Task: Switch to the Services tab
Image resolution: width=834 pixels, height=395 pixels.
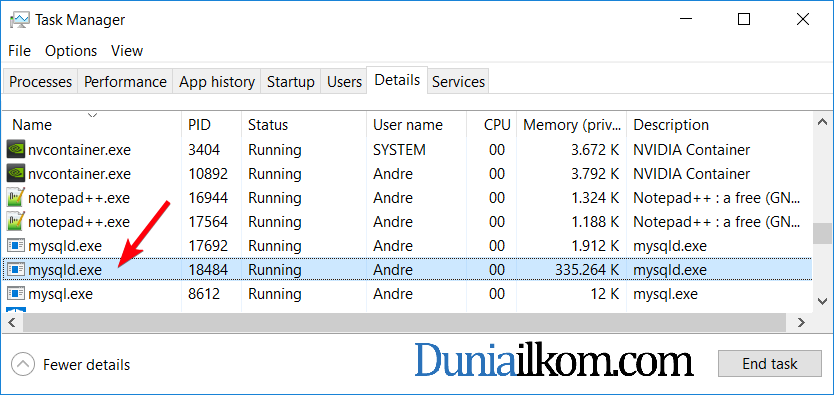Action: tap(458, 82)
